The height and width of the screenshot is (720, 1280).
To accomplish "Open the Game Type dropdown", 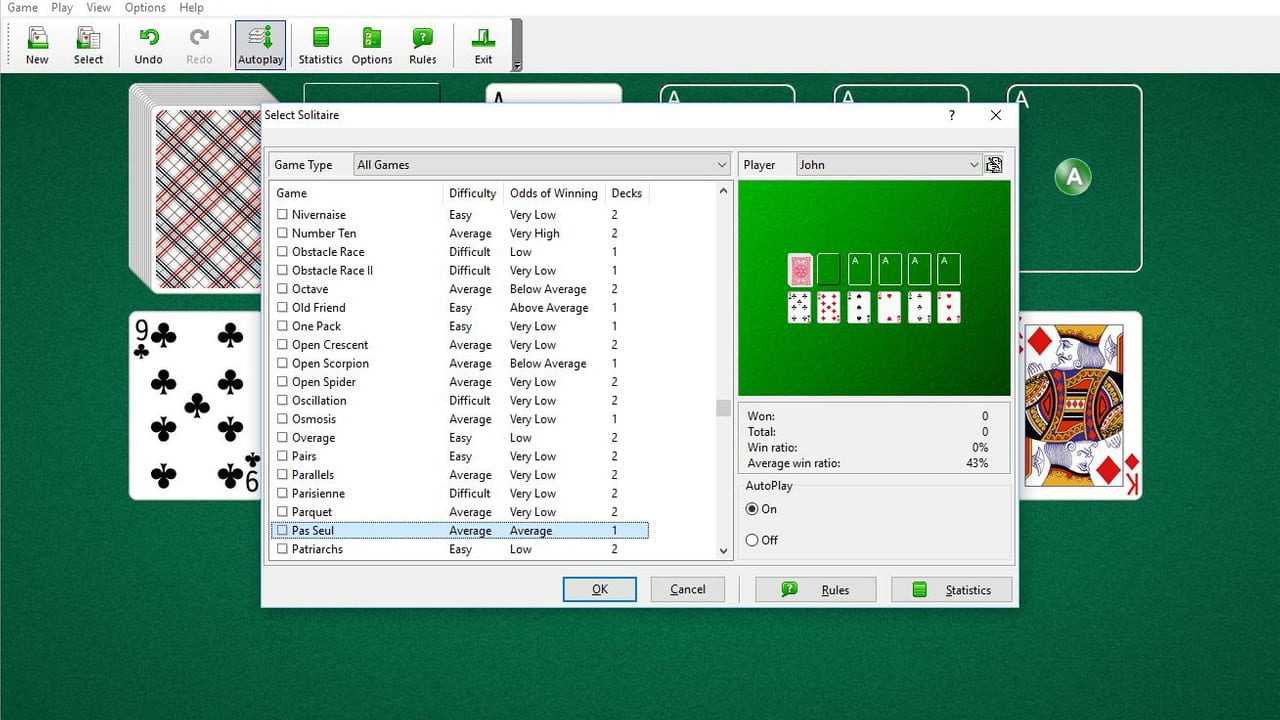I will [x=542, y=165].
